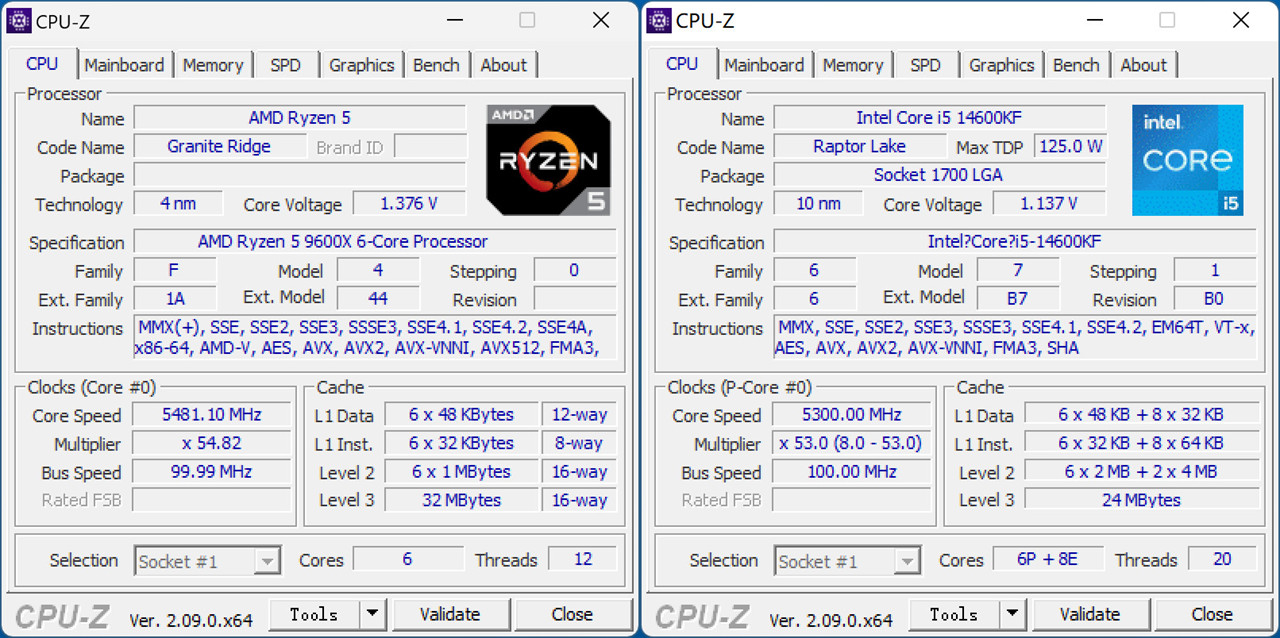Open Socket #1 selection dropdown in left window
1280x638 pixels.
(x=207, y=561)
